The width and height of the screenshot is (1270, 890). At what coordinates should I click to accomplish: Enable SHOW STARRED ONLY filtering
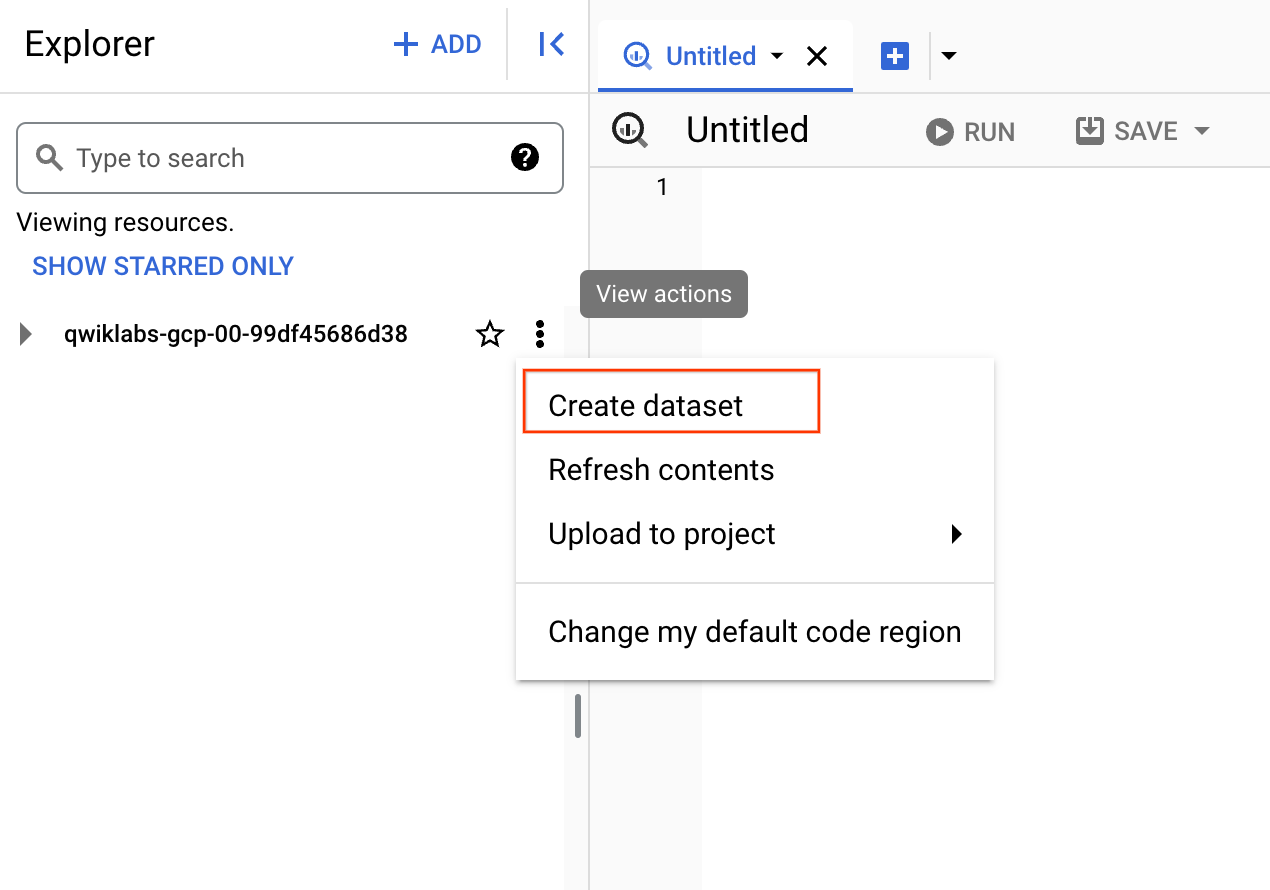162,266
